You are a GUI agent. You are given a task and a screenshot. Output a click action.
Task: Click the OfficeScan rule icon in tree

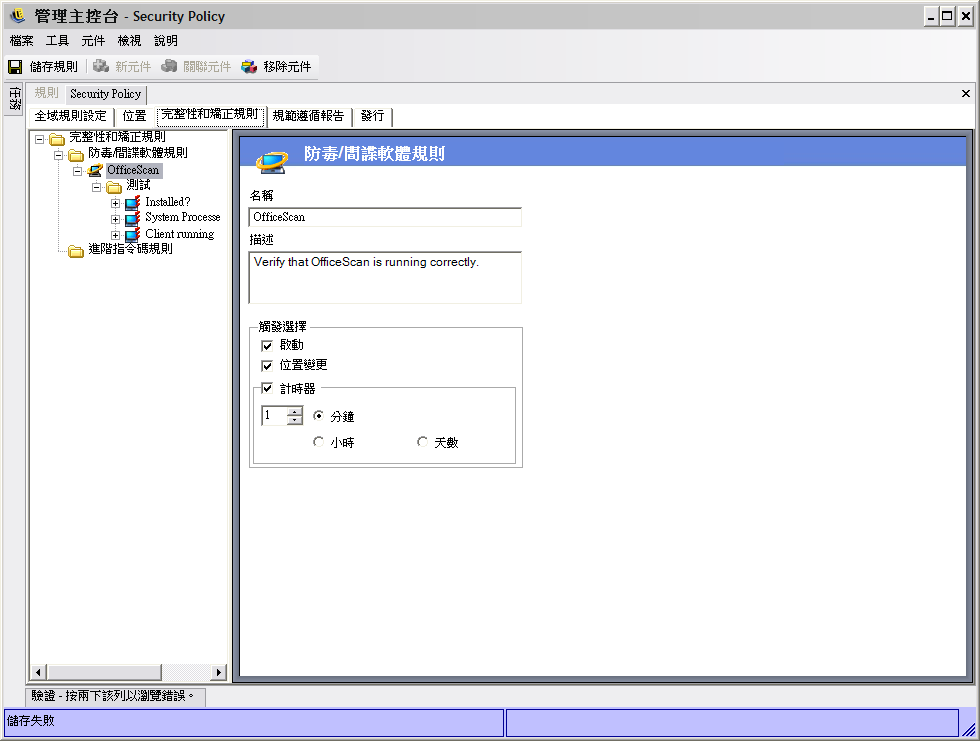(95, 170)
